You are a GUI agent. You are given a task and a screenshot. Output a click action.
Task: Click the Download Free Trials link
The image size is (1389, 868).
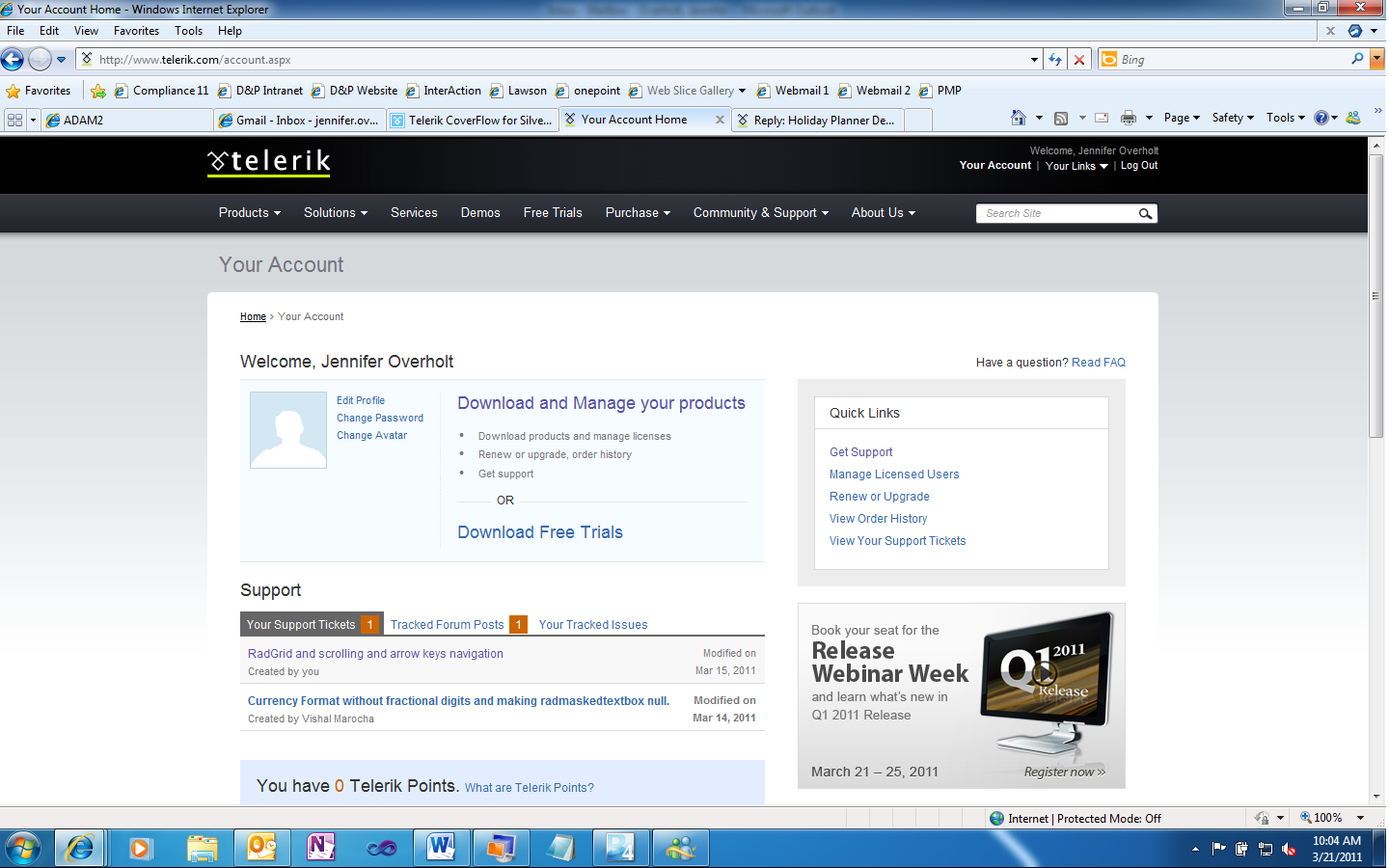click(x=540, y=532)
